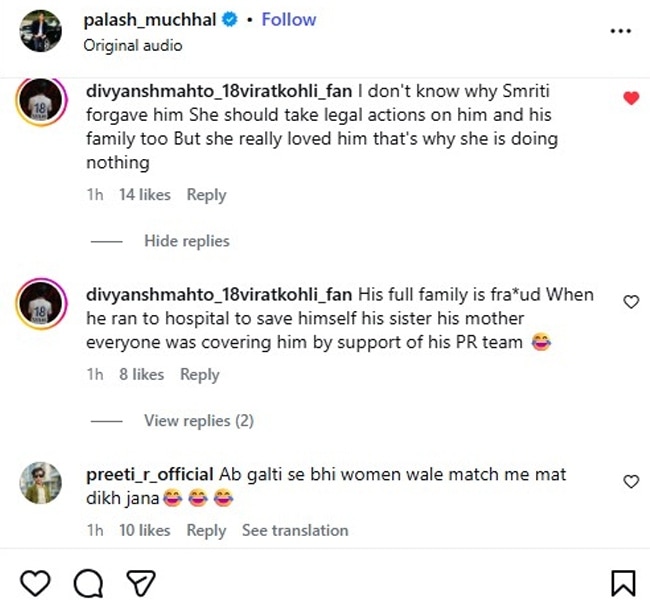
Task: Share the post with the paper plane icon
Action: pos(141,582)
